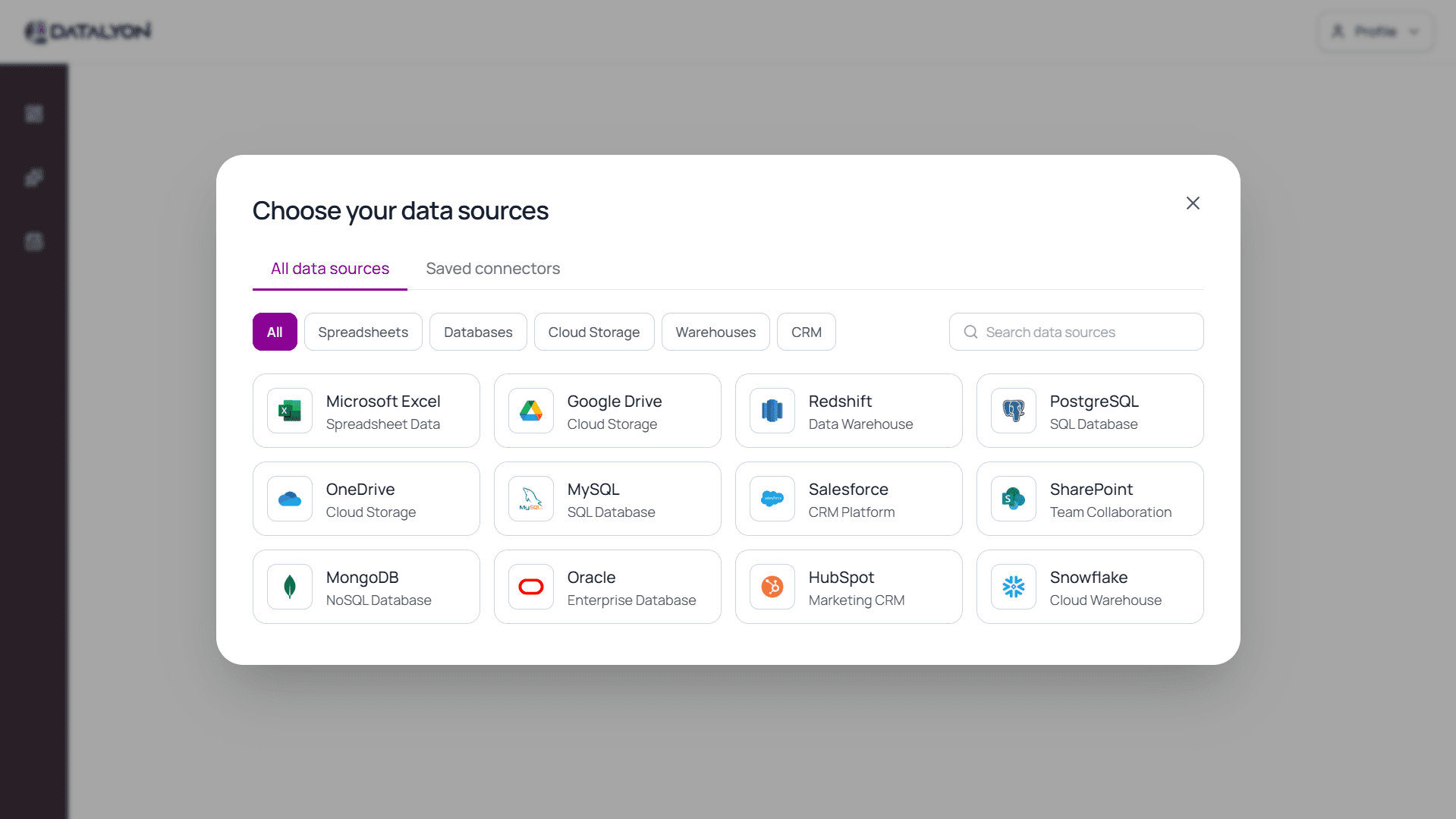Click the 'Enterprise Database' subtitle
Screen dimensions: 1456x819
[x=631, y=600]
